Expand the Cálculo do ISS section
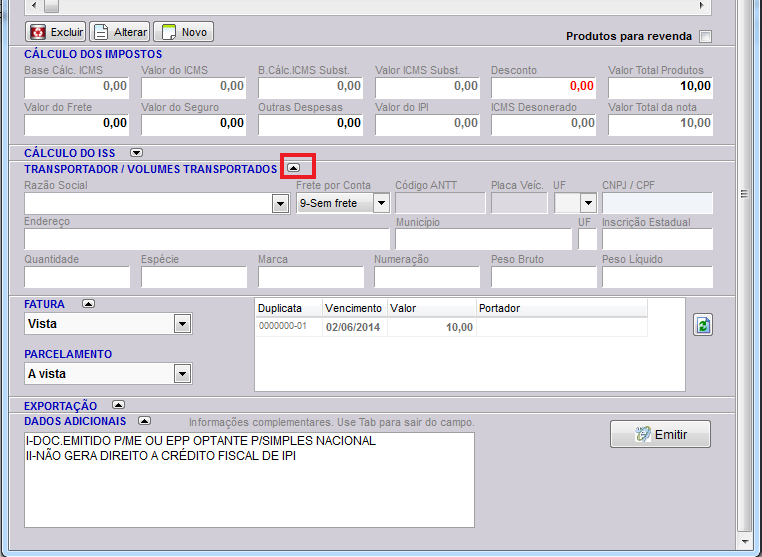The height and width of the screenshot is (557, 762). [x=137, y=152]
